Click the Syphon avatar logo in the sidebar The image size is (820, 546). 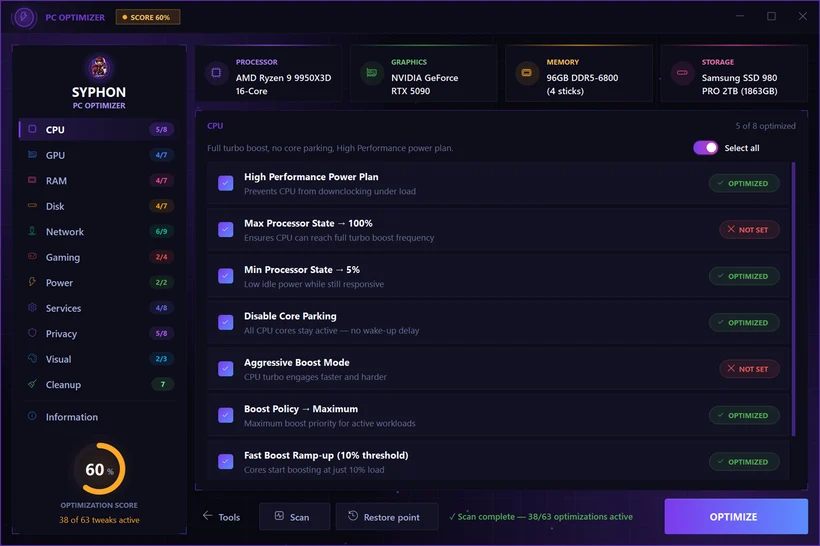99,67
